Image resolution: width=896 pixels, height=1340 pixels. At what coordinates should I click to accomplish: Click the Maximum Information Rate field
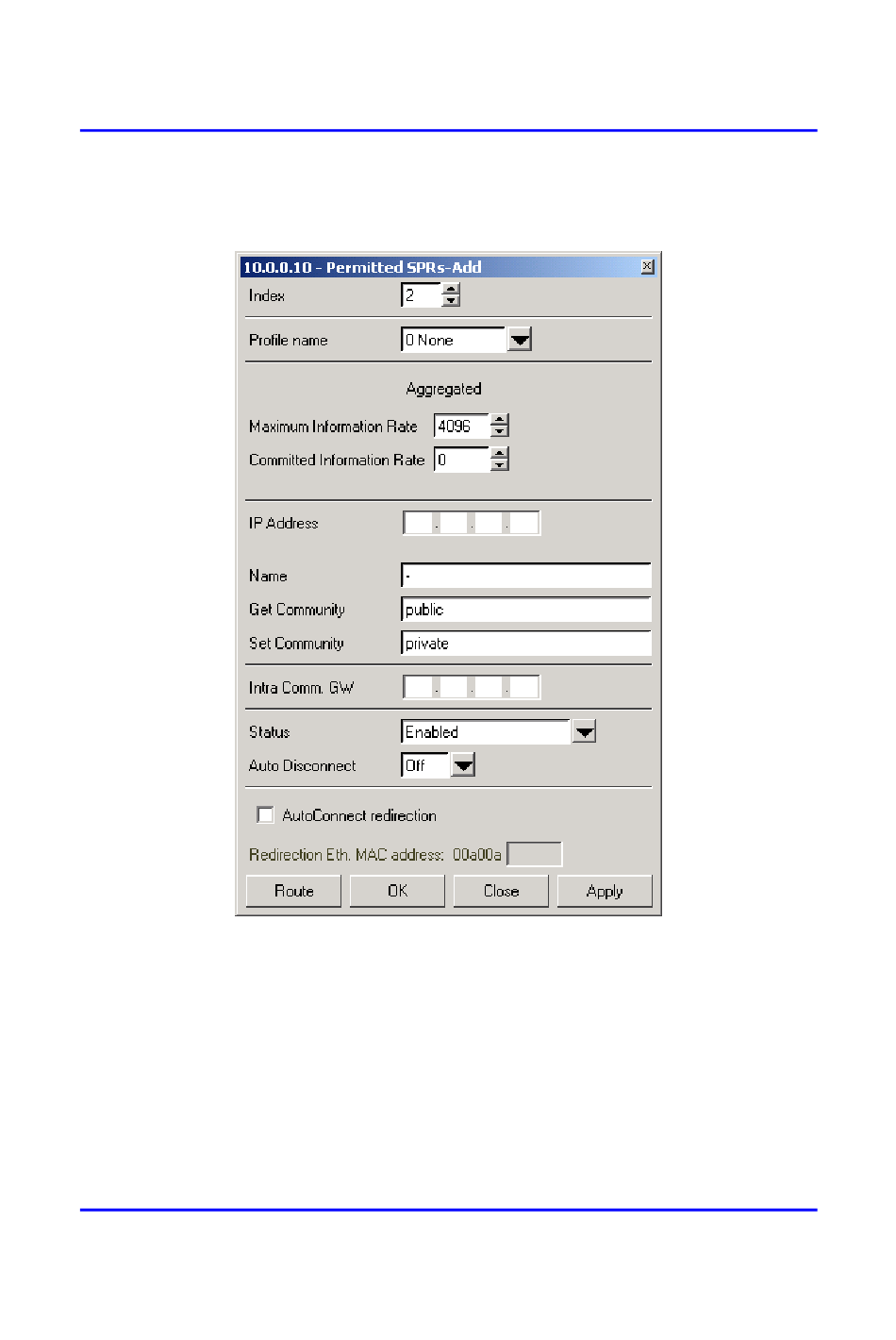462,426
